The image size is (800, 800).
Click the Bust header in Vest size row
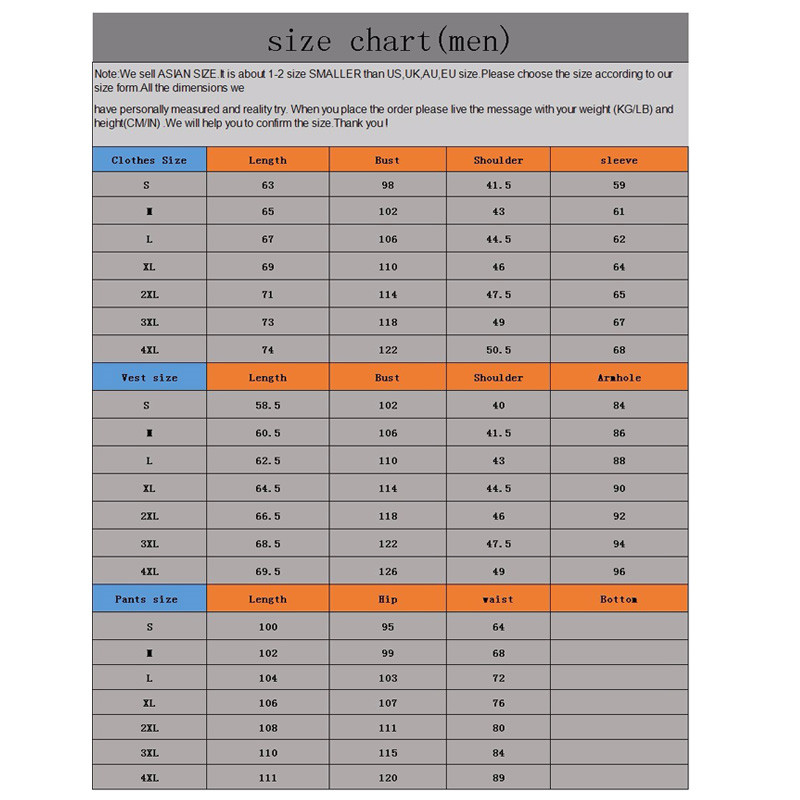[387, 378]
